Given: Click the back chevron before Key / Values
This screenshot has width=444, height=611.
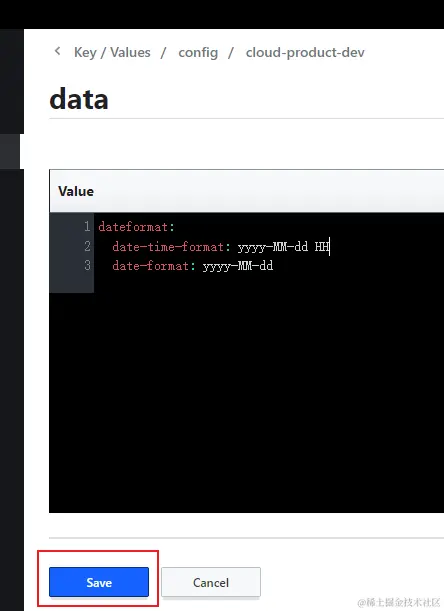Looking at the screenshot, I should pos(58,51).
